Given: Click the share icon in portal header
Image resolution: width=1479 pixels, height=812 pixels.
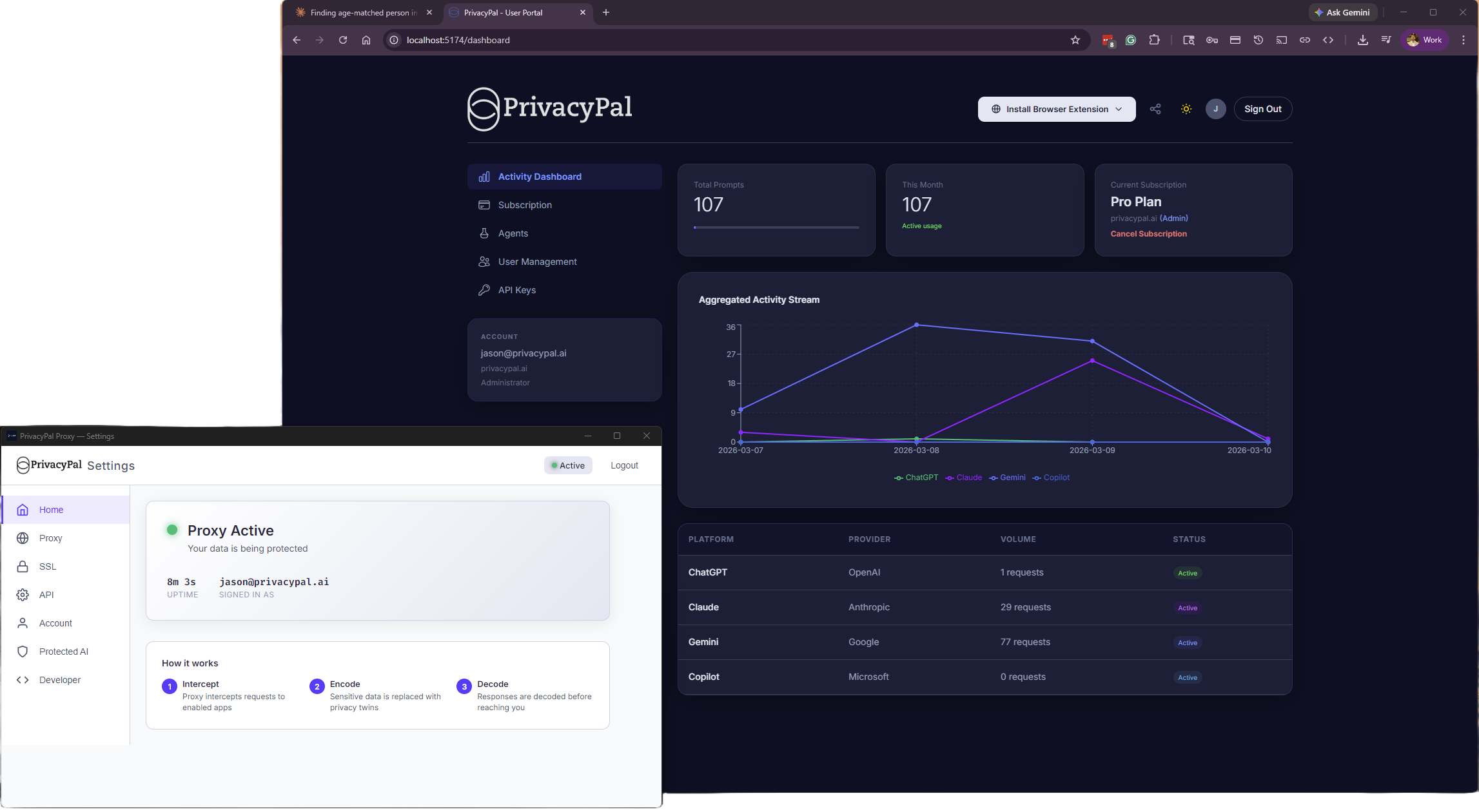Looking at the screenshot, I should click(1155, 109).
